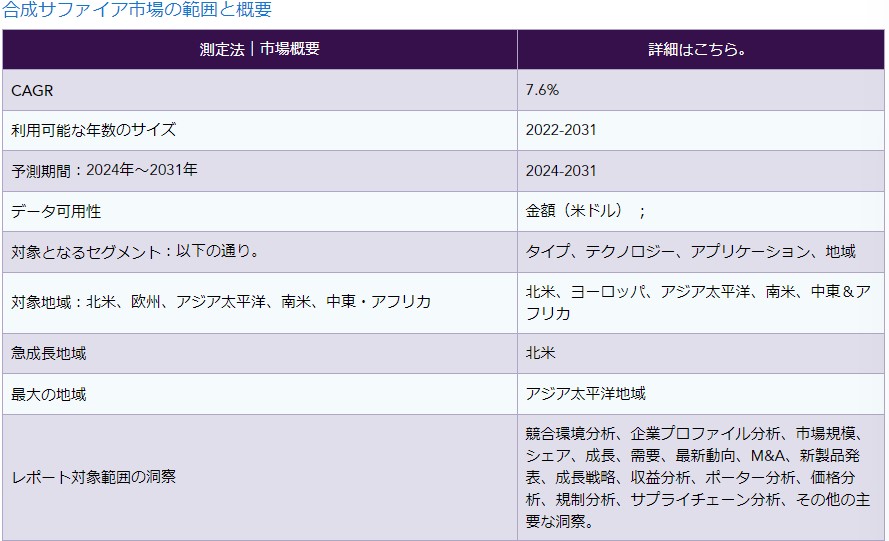
Task: Select the アジア太平洋地域 value cell
Action: pos(701,394)
